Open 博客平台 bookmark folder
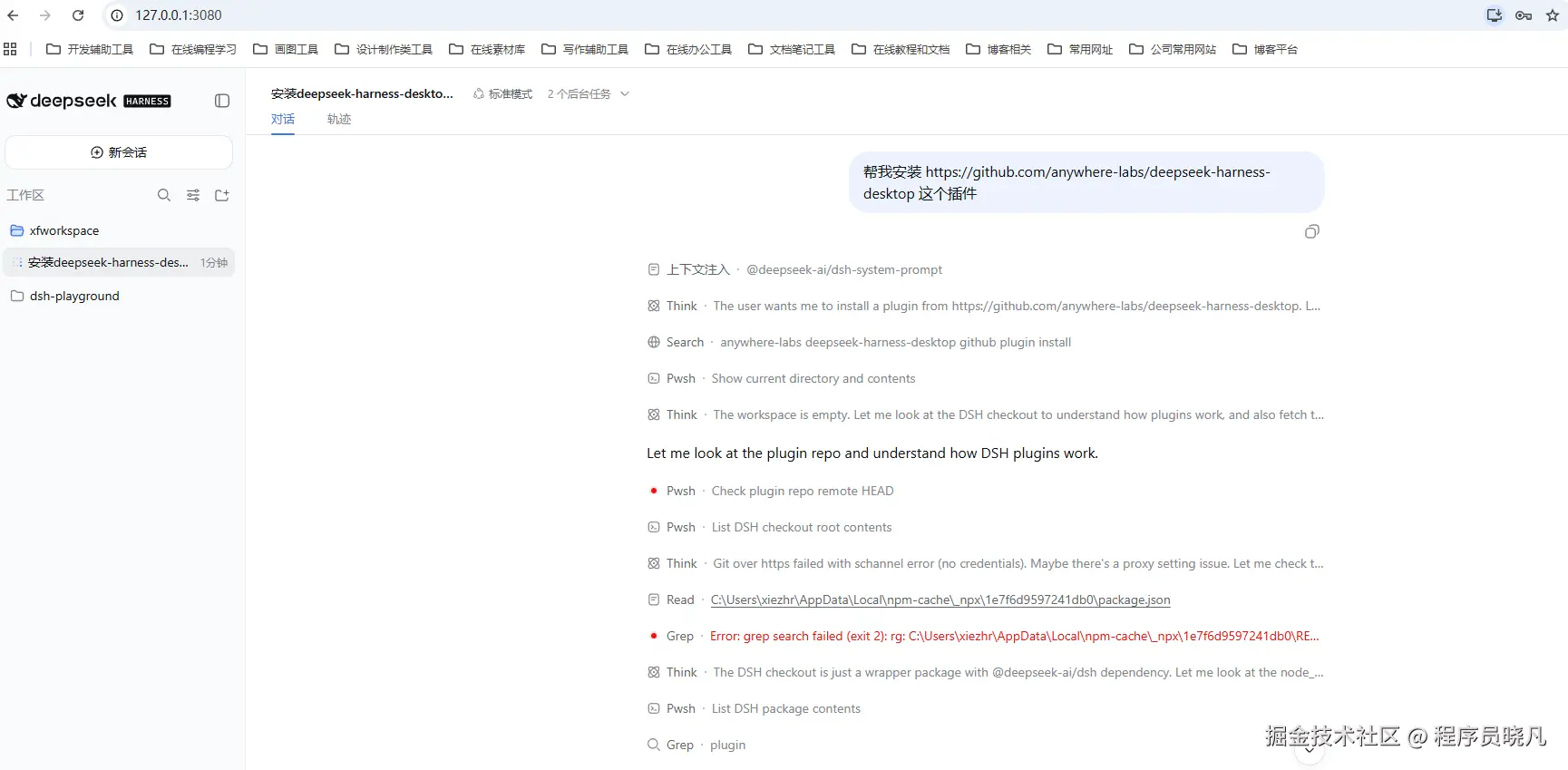1568x770 pixels. 1265,49
